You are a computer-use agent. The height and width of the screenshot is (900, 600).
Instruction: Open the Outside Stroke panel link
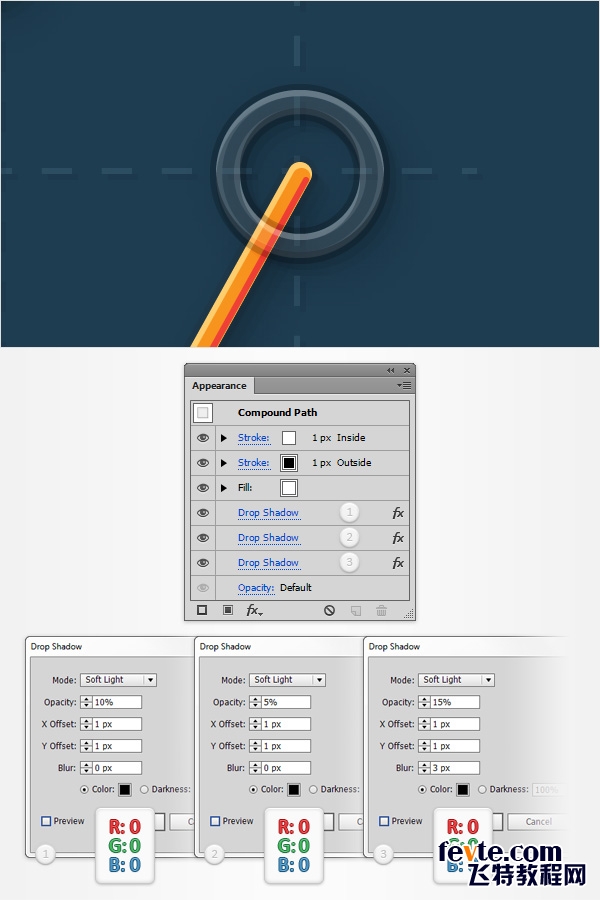(x=253, y=463)
